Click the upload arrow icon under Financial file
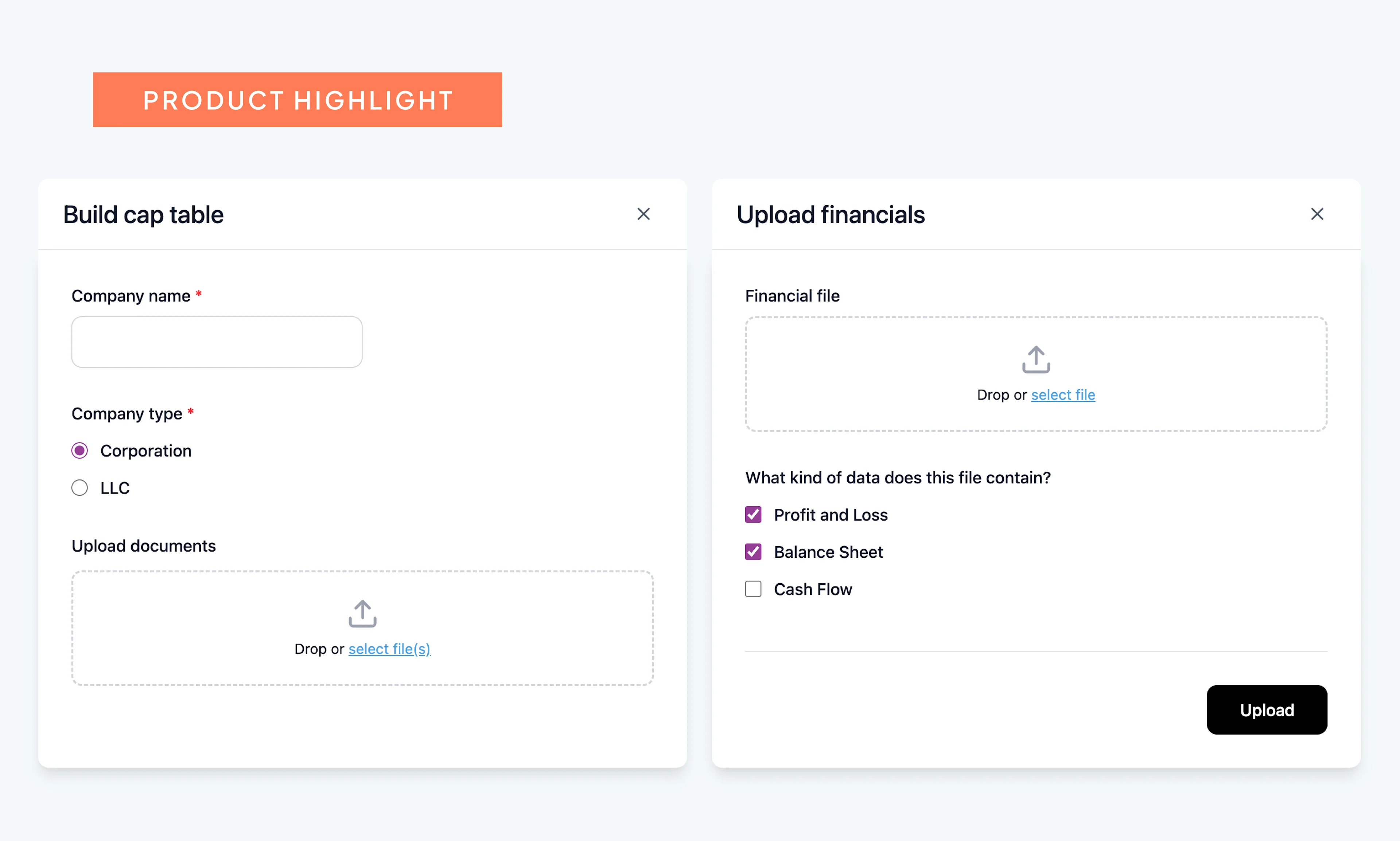Viewport: 1400px width, 841px height. [1036, 360]
